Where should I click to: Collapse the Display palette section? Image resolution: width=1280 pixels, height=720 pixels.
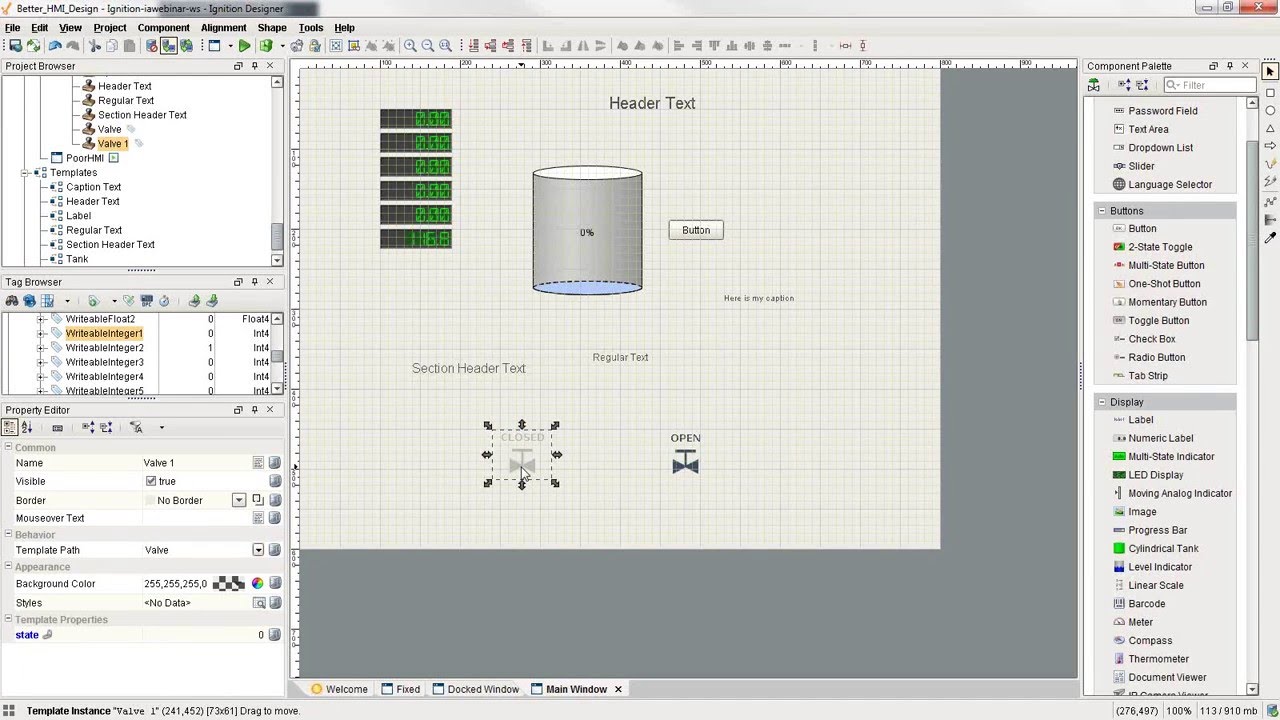(x=1102, y=402)
